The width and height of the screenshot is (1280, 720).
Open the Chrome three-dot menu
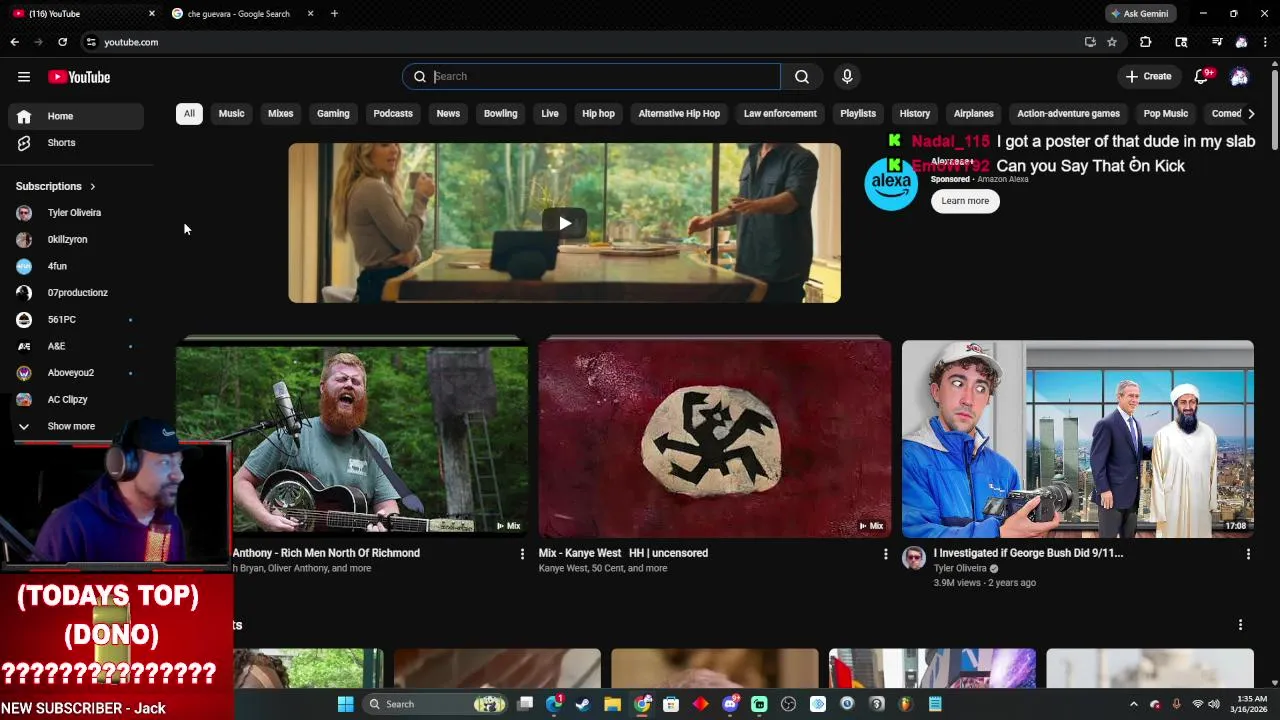tap(1265, 42)
